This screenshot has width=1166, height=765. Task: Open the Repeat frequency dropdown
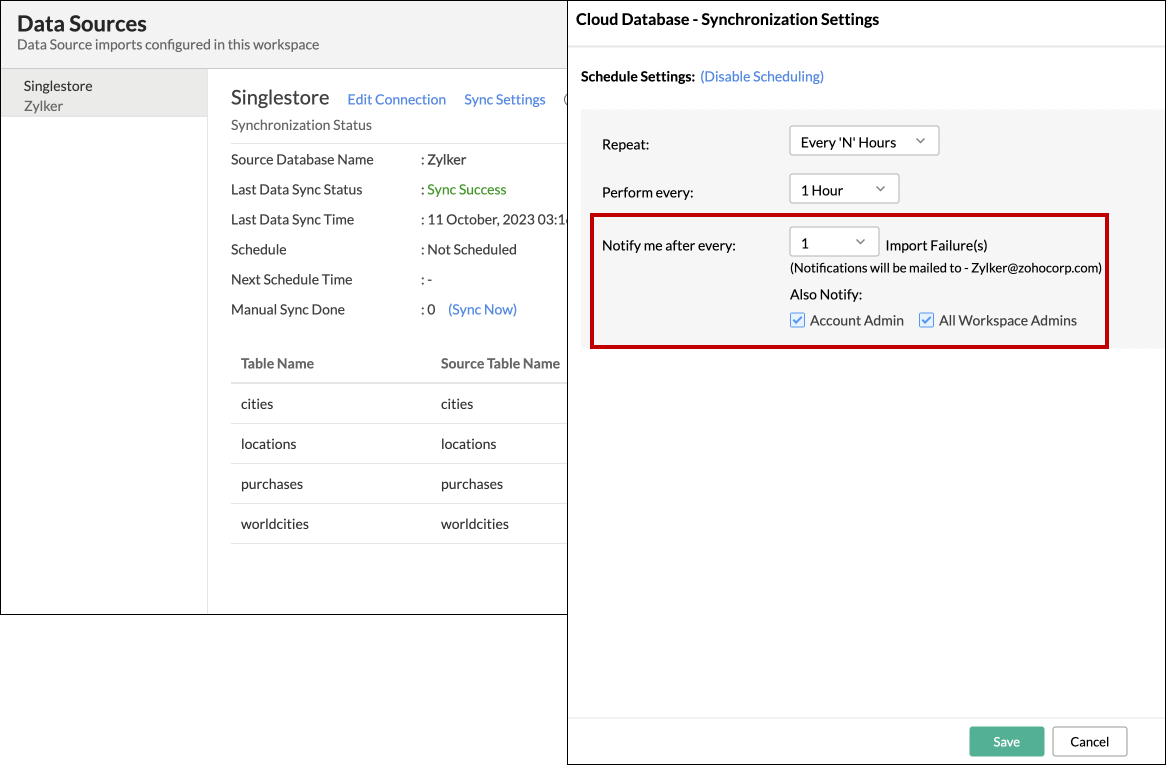pyautogui.click(x=863, y=142)
